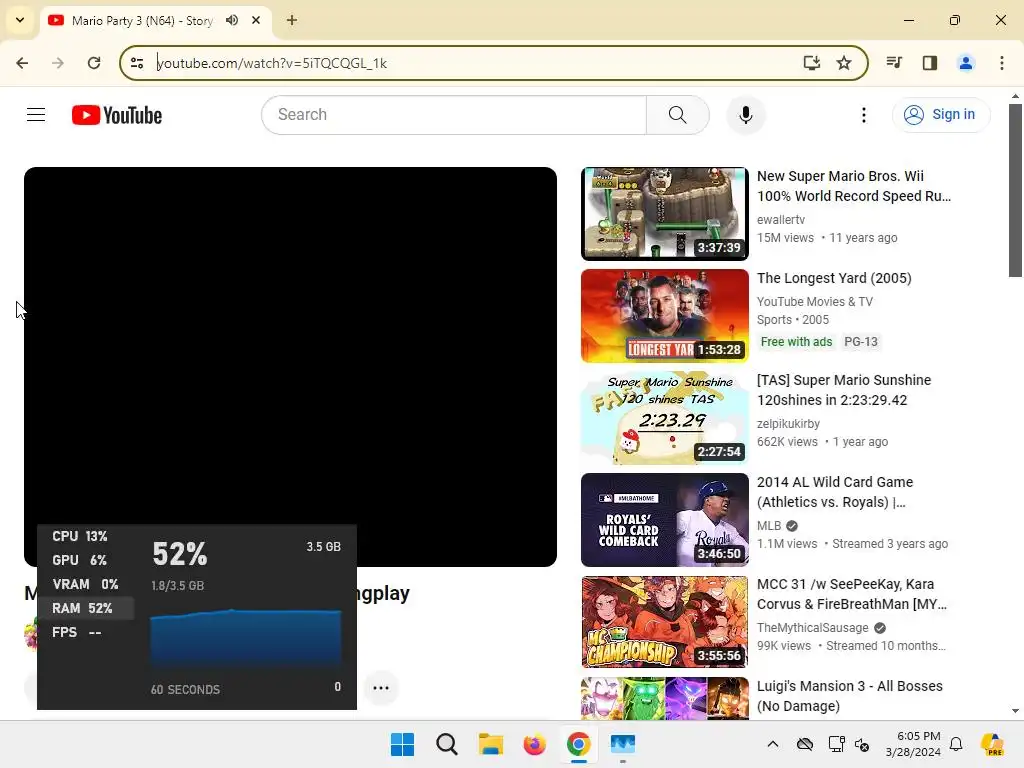This screenshot has height=768, width=1024.
Task: Open Windows Start menu
Action: click(x=402, y=744)
